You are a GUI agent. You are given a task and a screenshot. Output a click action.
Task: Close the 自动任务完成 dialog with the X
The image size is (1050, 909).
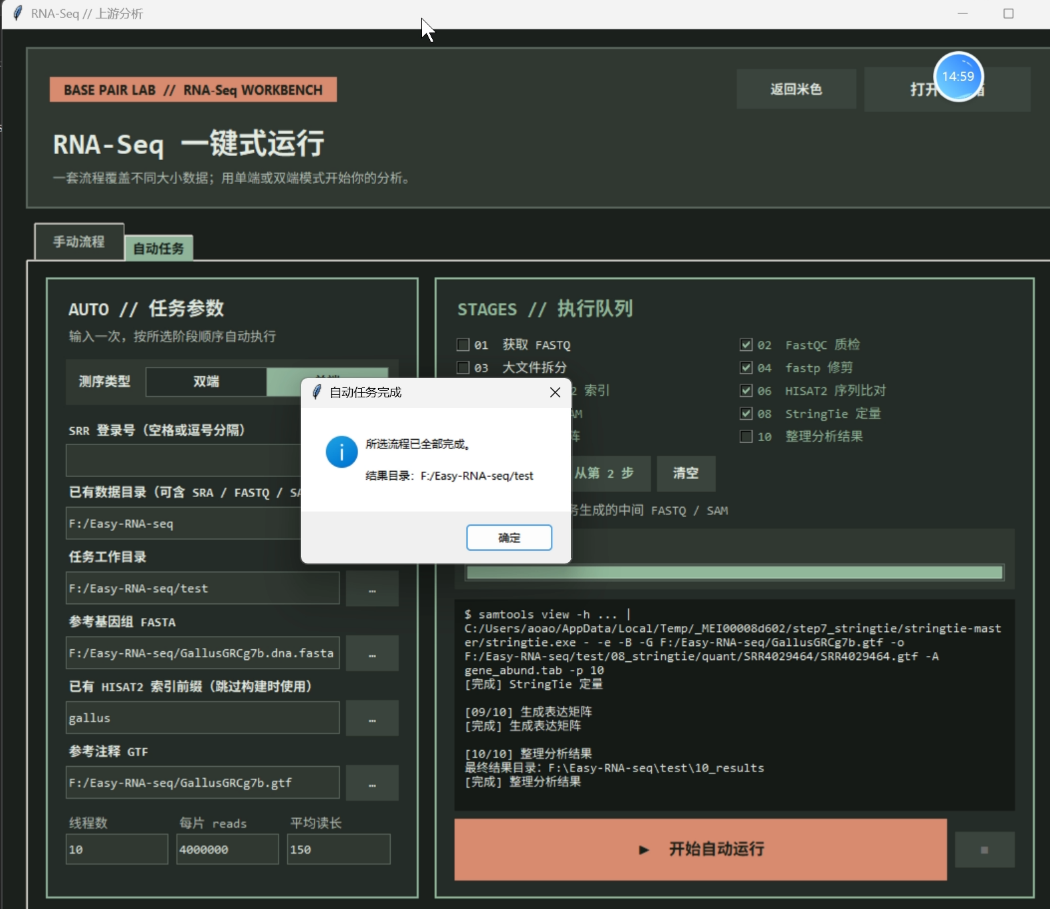(554, 393)
